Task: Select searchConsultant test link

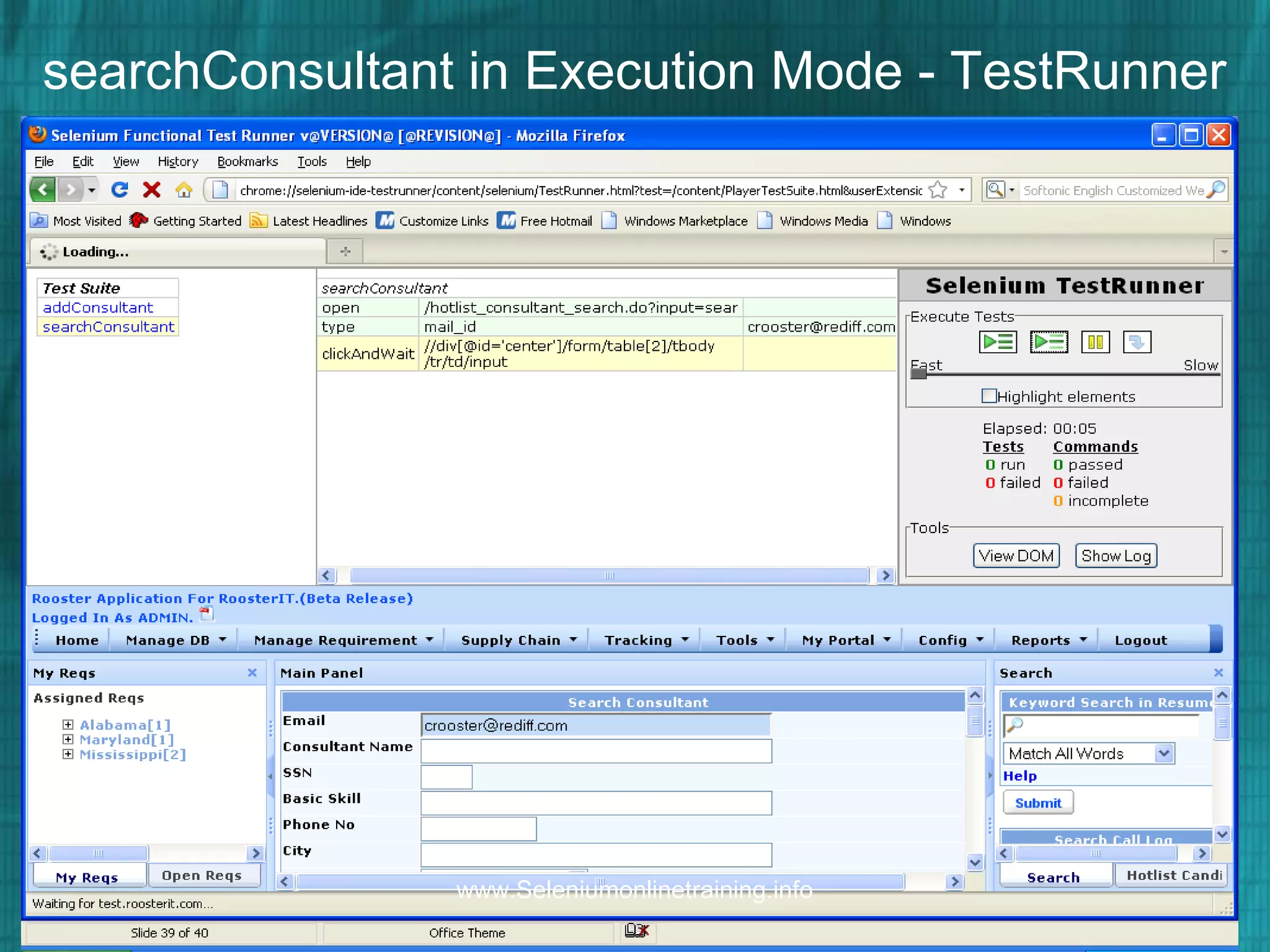Action: point(109,327)
